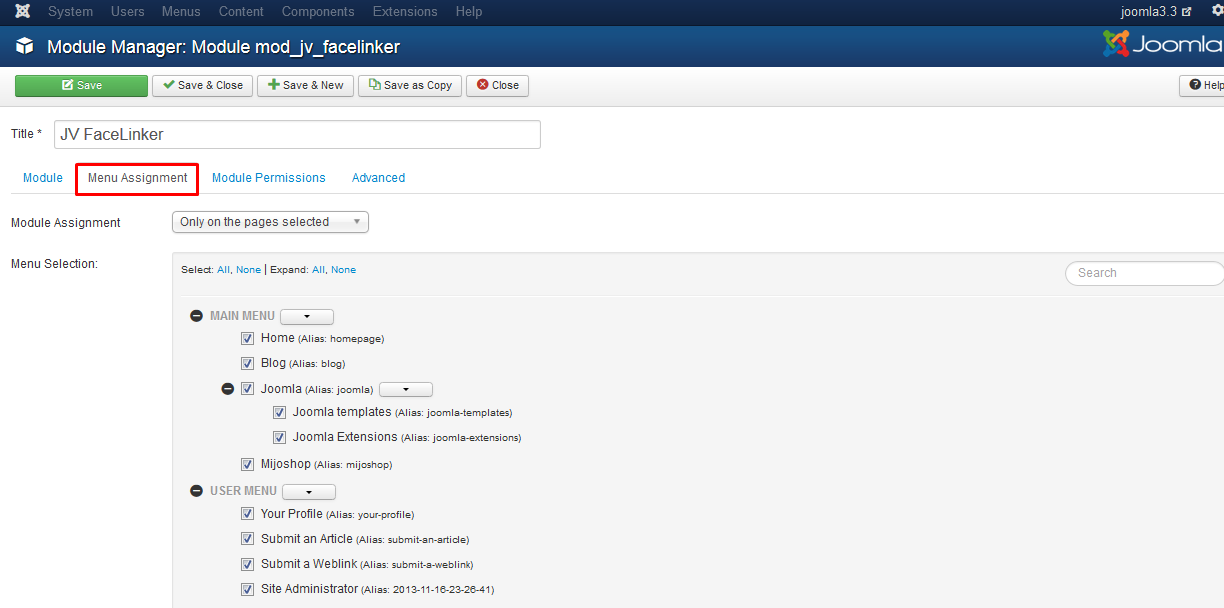Toggle the Site Administrator checkbox
The width and height of the screenshot is (1224, 608).
[247, 590]
